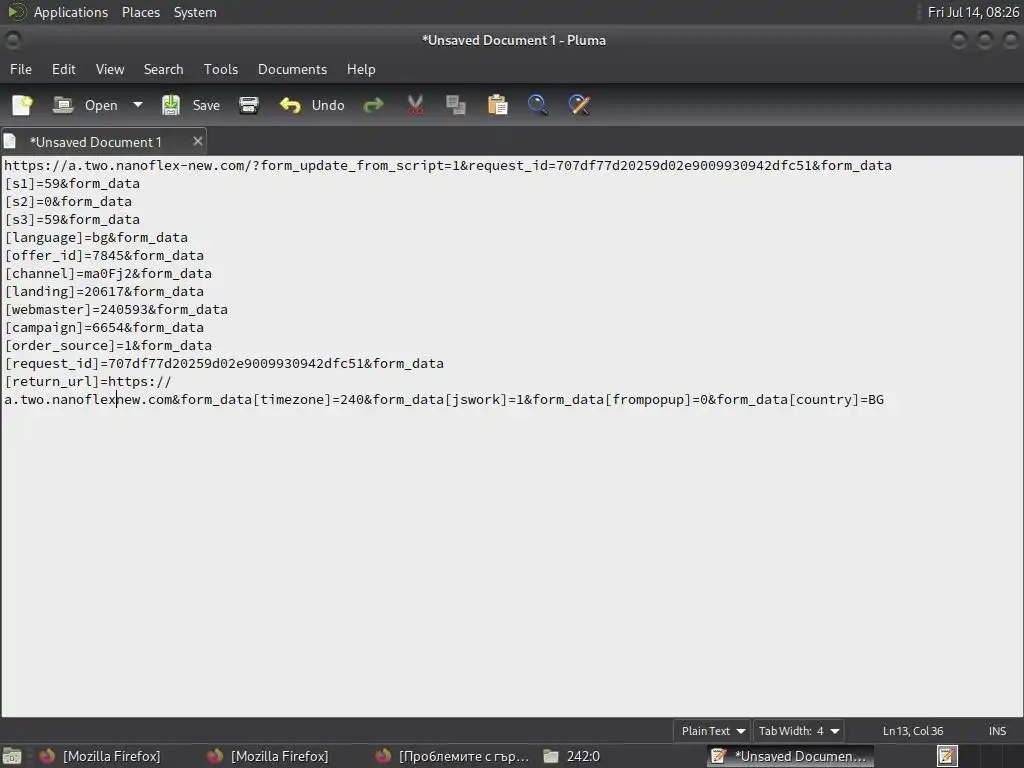Click the show desktop icon in taskbar
1024x768 pixels.
[x=12, y=756]
